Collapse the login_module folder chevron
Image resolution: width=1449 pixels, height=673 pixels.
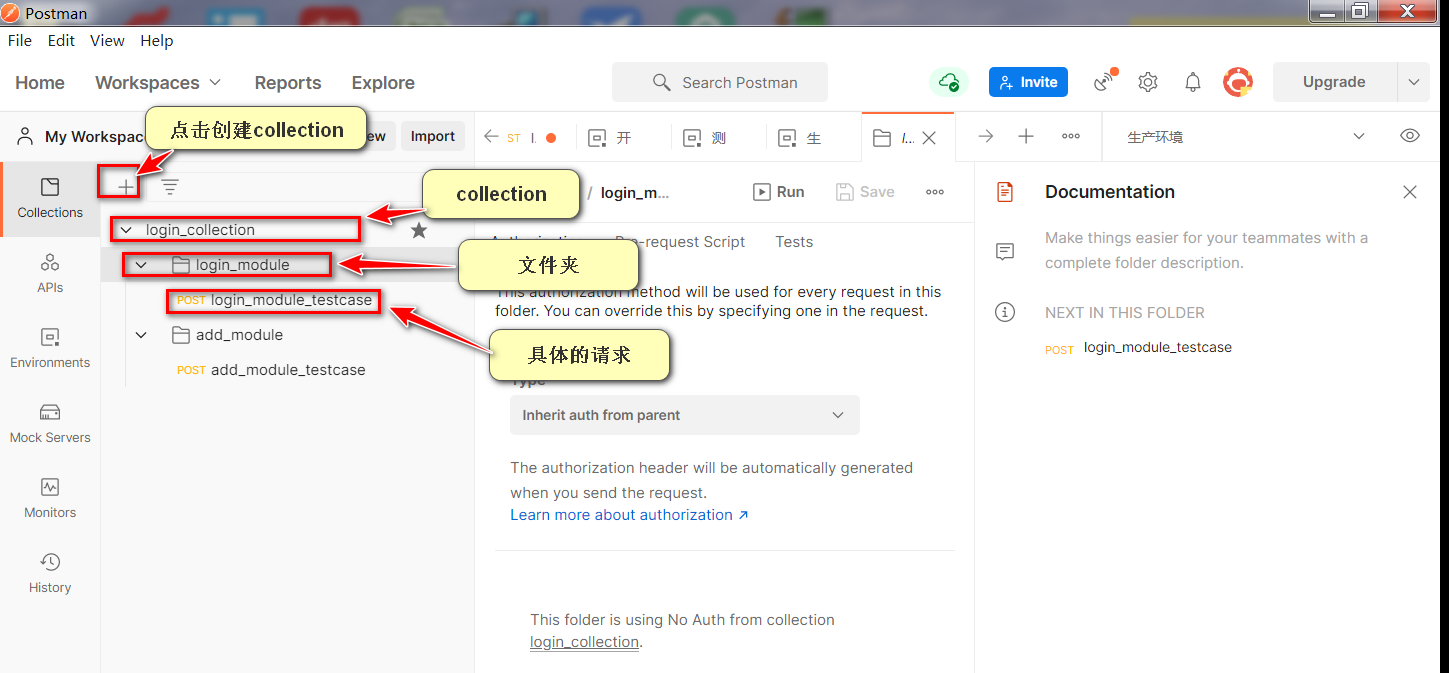(x=141, y=265)
